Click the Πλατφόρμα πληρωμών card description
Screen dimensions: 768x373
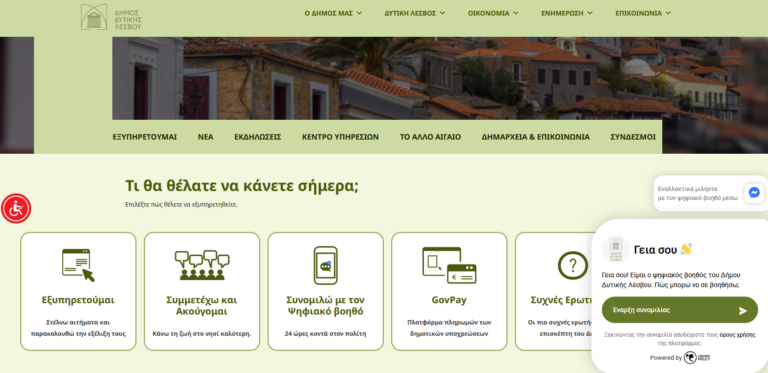click(449, 328)
